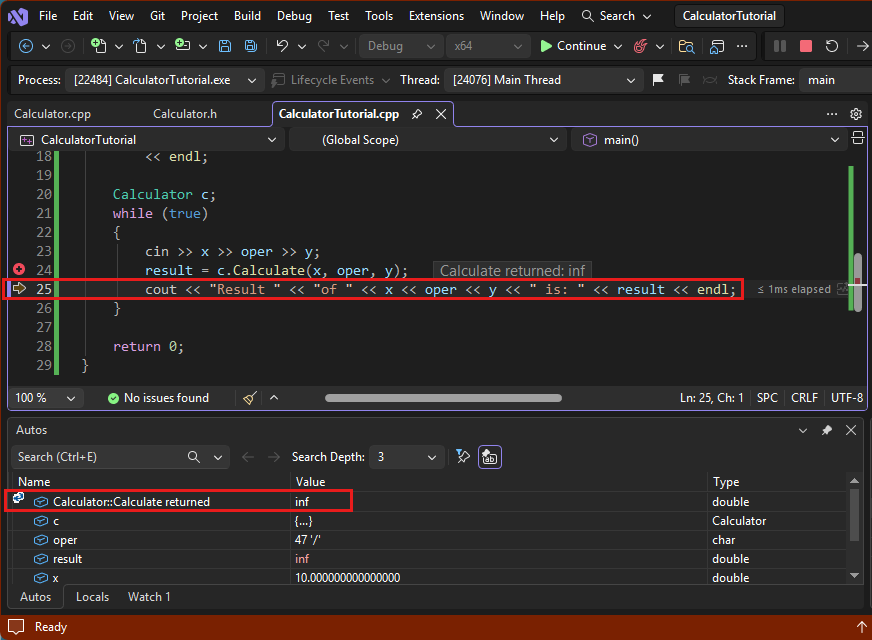Image resolution: width=872 pixels, height=640 pixels.
Task: Switch to the Calculator.h tab
Action: click(185, 114)
